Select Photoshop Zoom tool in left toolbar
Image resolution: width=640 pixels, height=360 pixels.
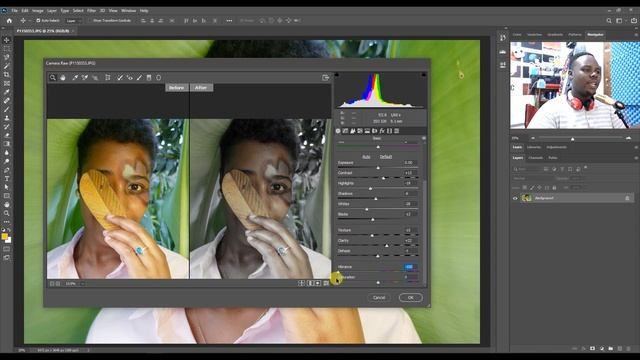click(7, 213)
